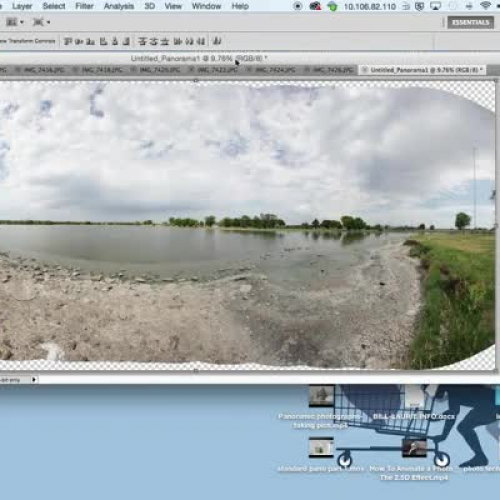Click the Align horizontal centers icon
This screenshot has width=500, height=500.
(x=115, y=41)
